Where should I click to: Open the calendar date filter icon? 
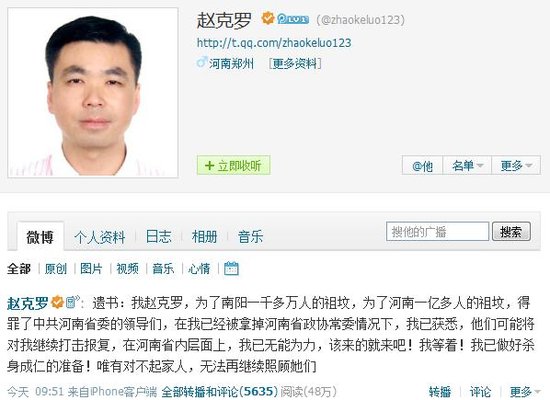tap(231, 268)
